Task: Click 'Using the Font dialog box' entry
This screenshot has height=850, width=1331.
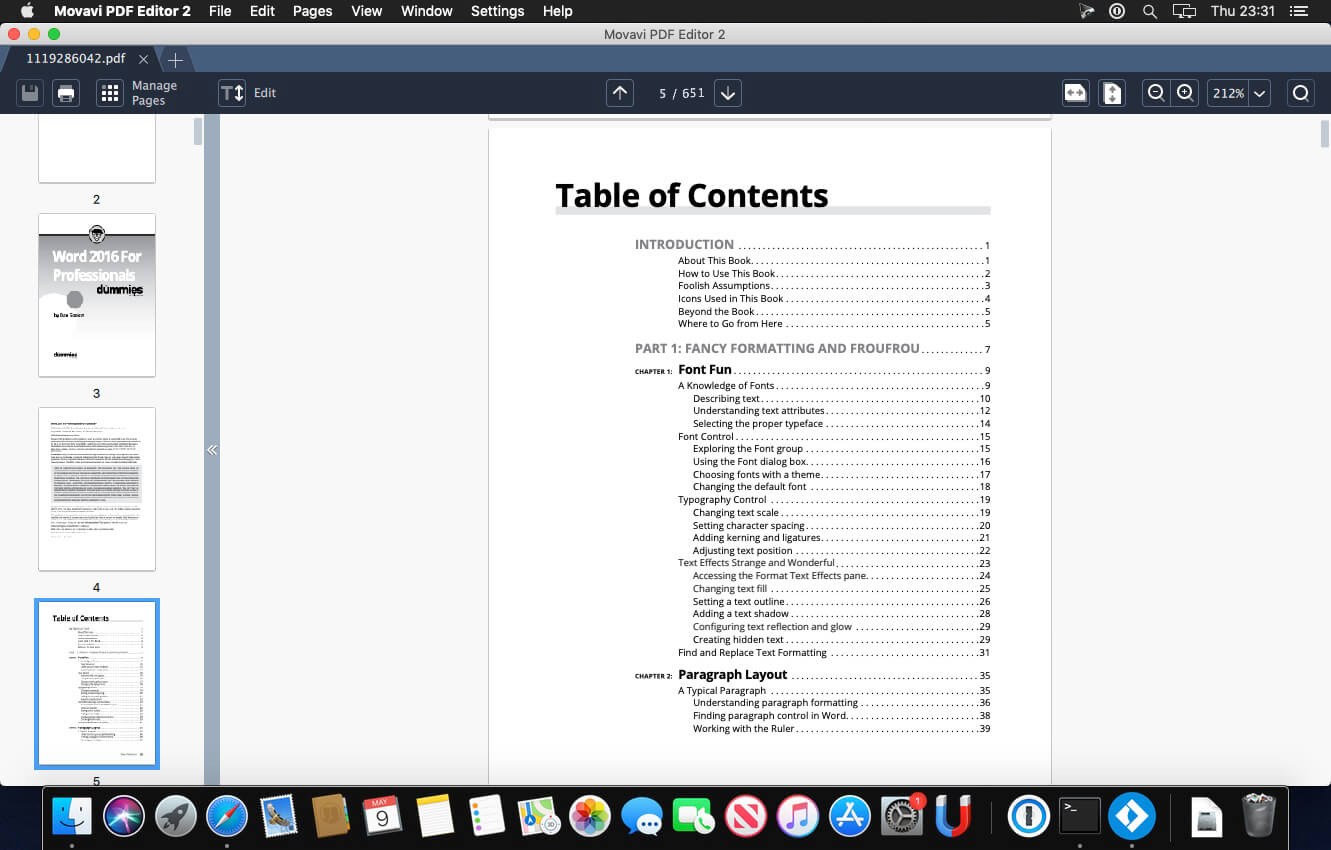Action: [x=750, y=462]
